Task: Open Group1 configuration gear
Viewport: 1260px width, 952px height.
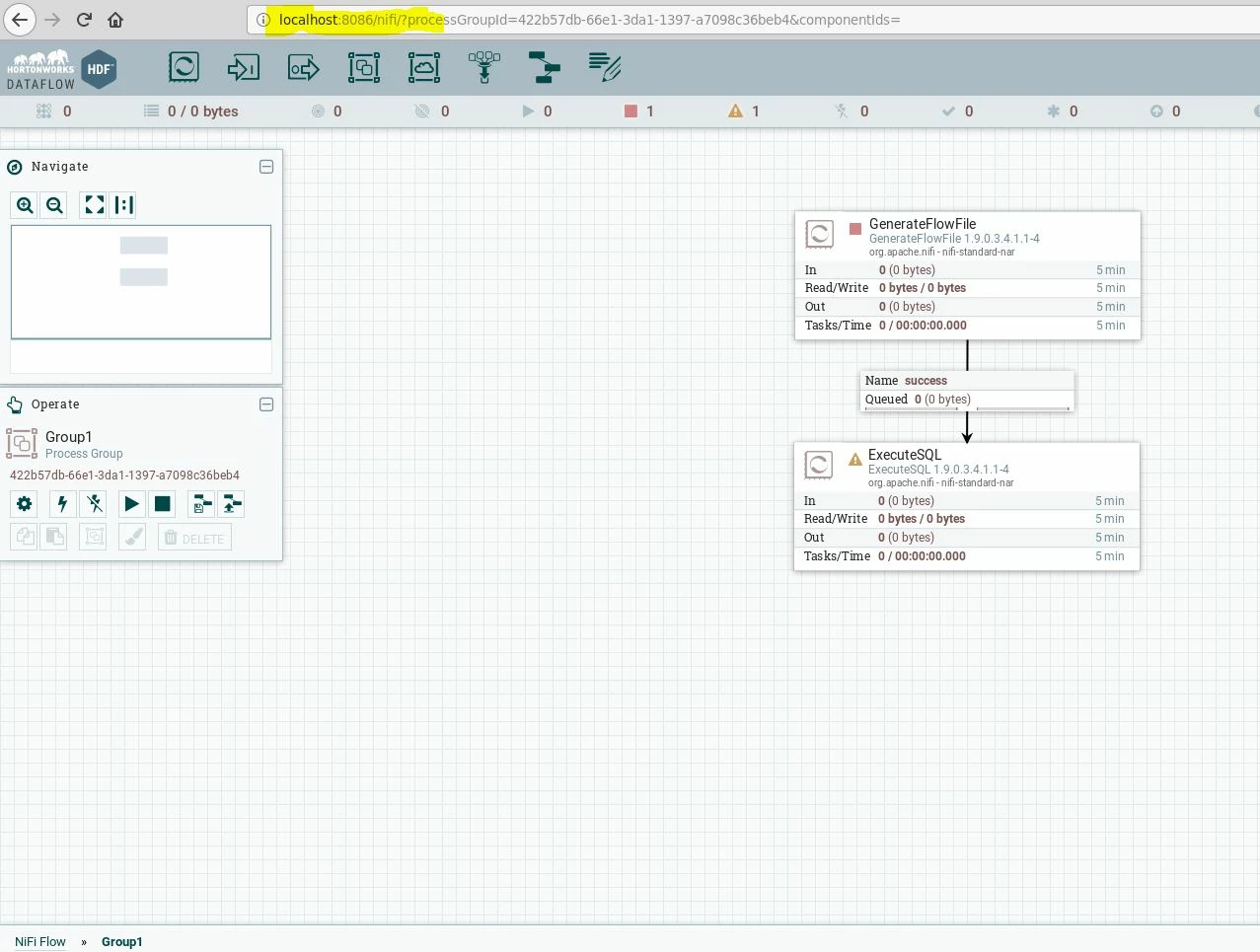Action: point(25,504)
